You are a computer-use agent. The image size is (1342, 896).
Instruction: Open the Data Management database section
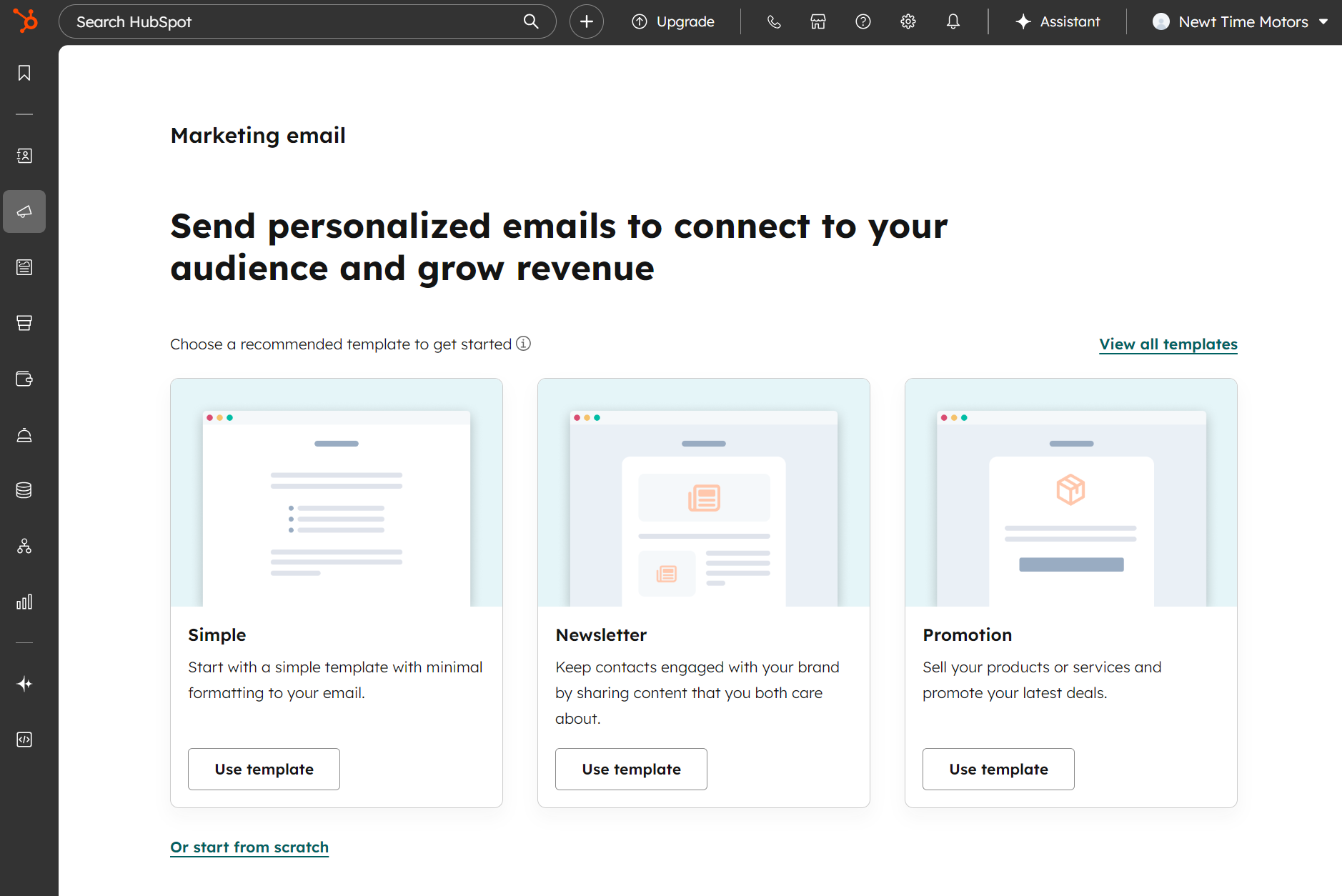point(24,490)
